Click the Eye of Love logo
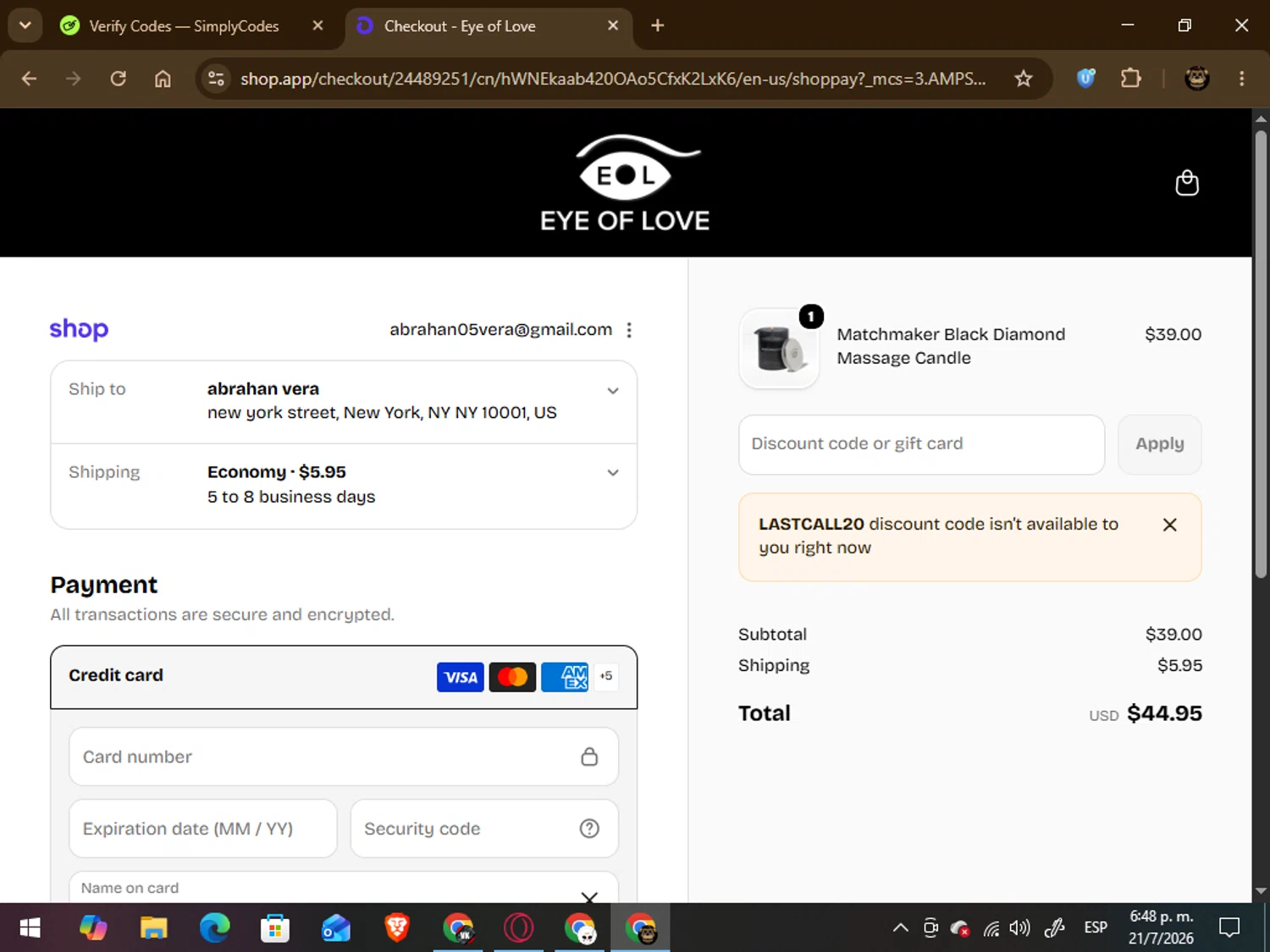This screenshot has height=952, width=1270. 625,183
